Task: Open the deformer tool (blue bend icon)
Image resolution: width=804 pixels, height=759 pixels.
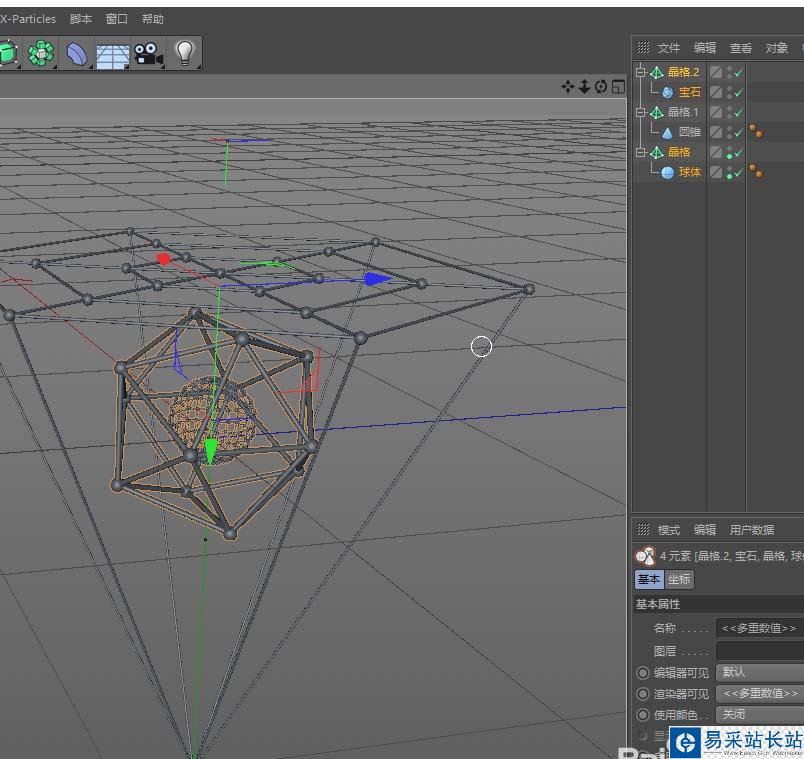Action: tap(77, 54)
